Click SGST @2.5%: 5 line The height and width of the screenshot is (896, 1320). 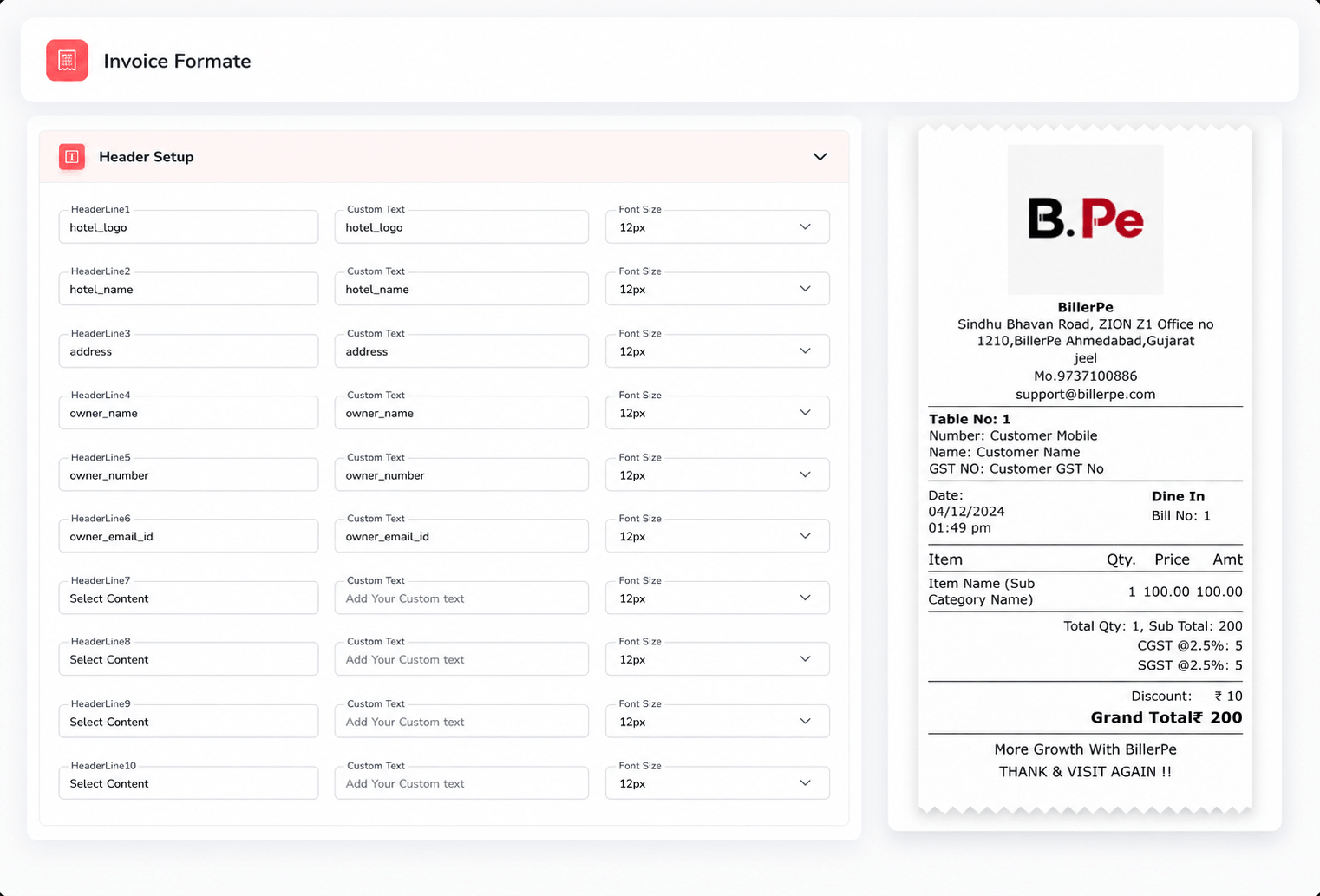1190,665
